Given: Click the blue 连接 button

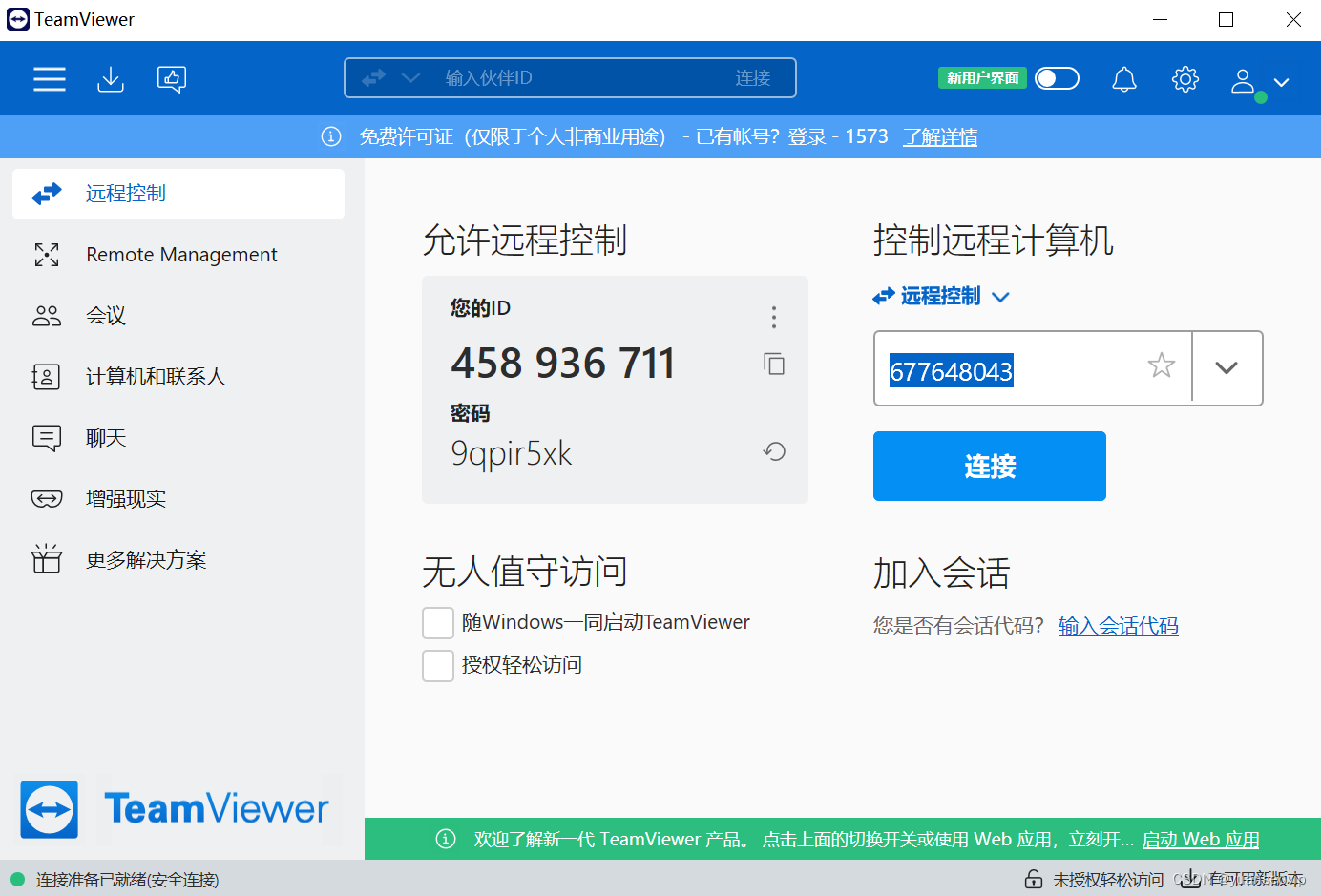Looking at the screenshot, I should [x=990, y=467].
